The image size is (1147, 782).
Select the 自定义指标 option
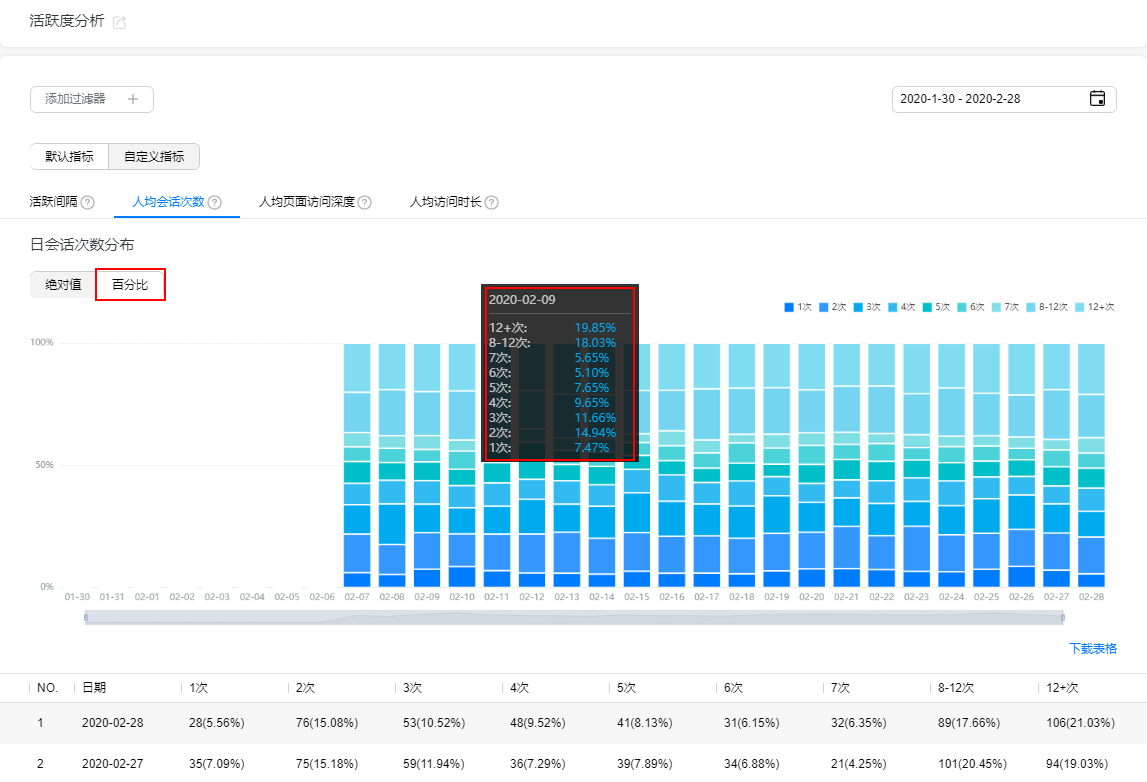coord(154,157)
